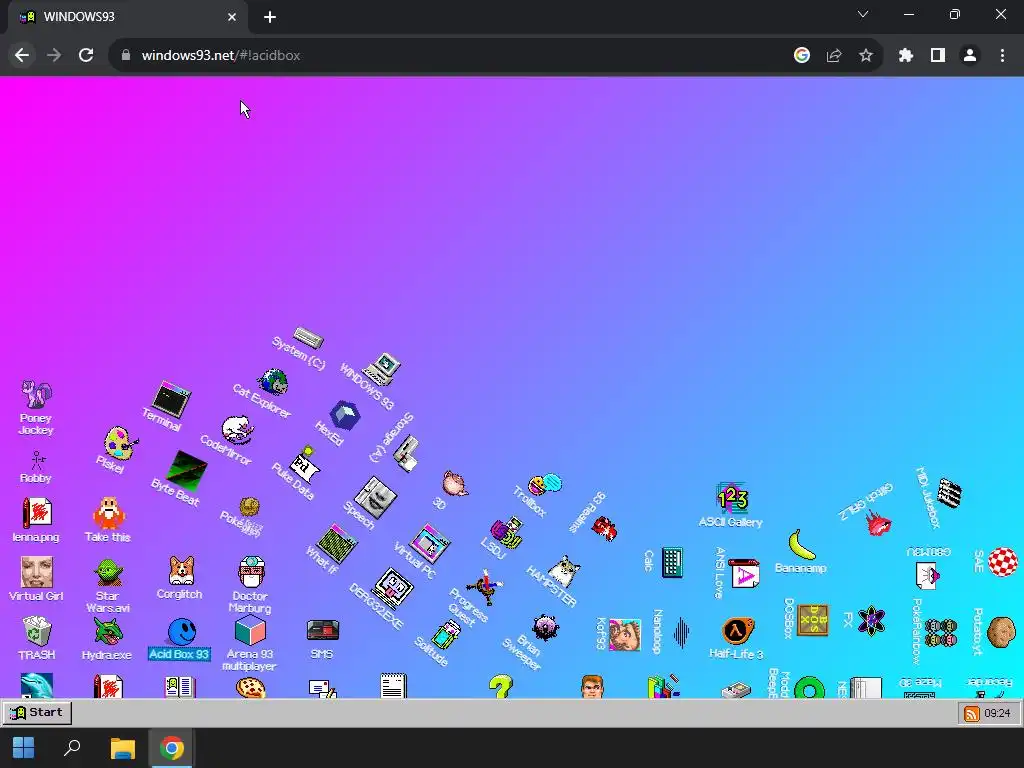The image size is (1024, 768).
Task: Bookmark this page with star
Action: point(866,56)
